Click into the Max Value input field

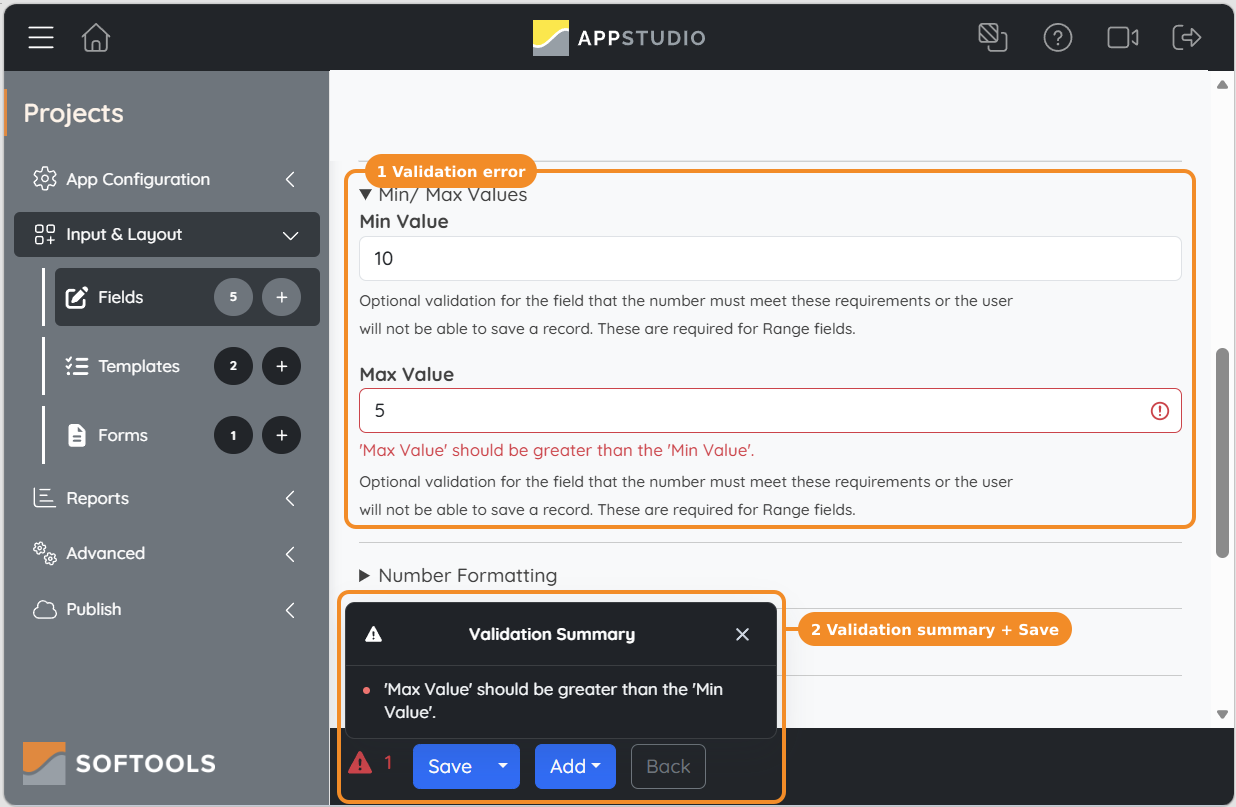pyautogui.click(x=770, y=410)
